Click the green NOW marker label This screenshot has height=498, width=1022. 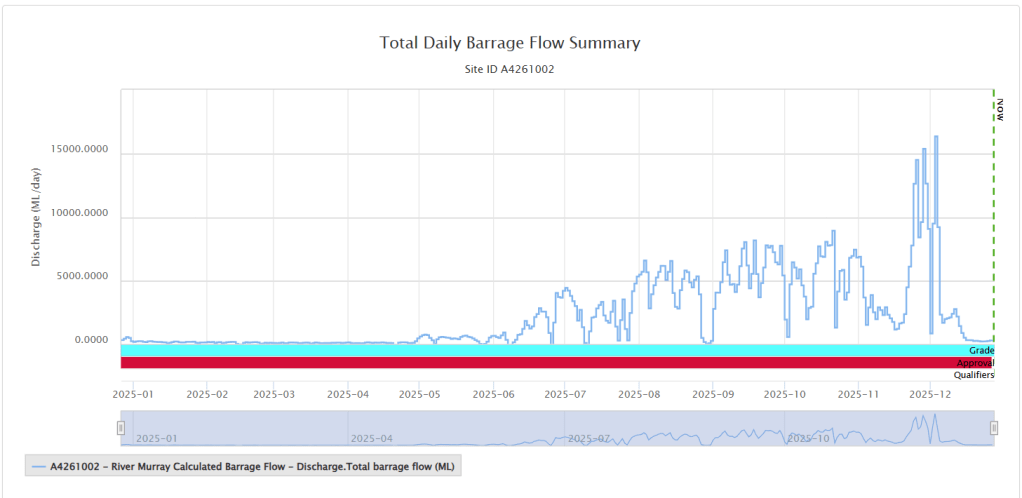pos(999,109)
